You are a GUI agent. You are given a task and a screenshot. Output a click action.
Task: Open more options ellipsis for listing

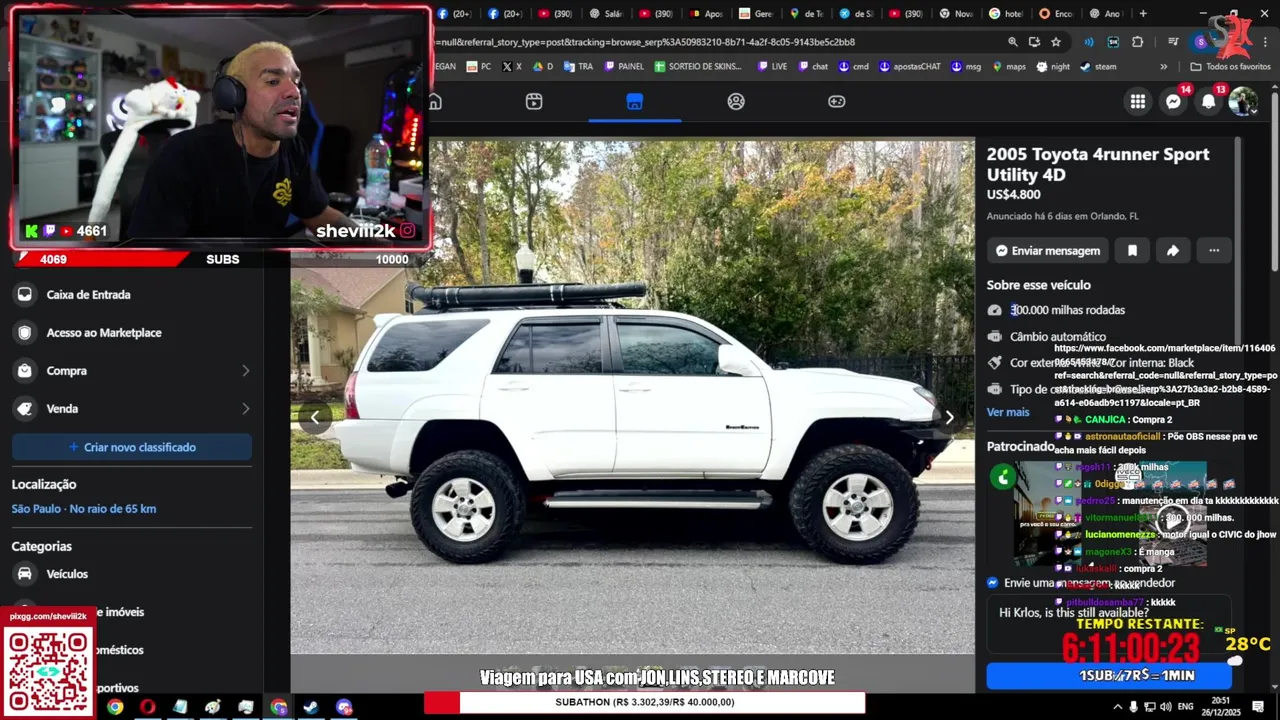(x=1214, y=251)
